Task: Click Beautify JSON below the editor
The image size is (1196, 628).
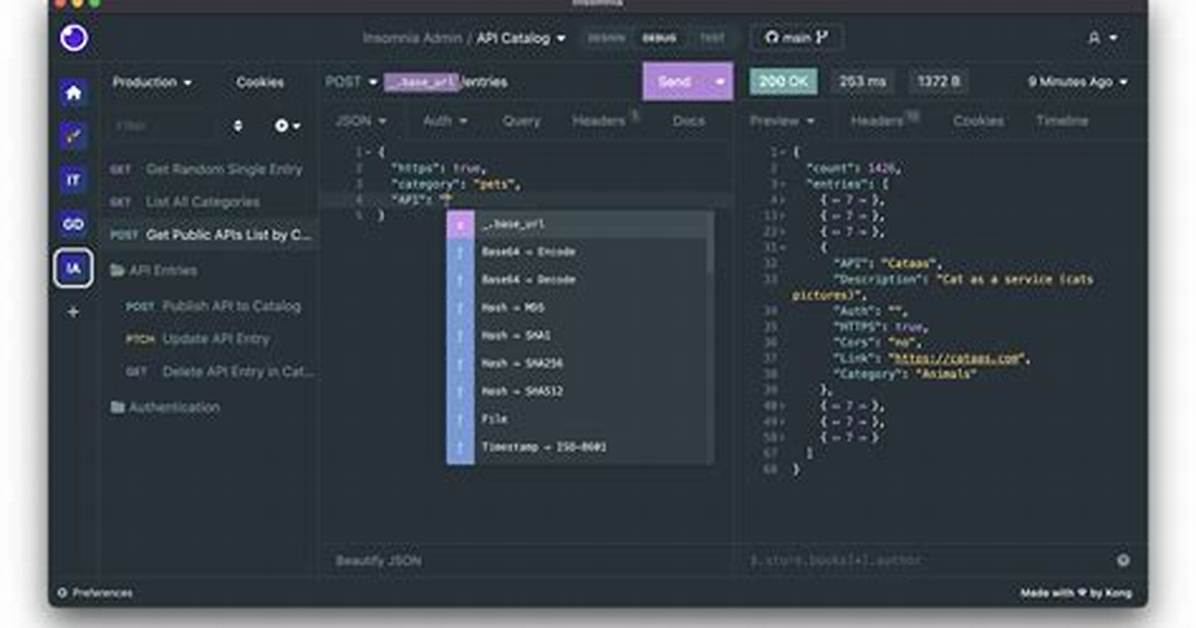Action: pyautogui.click(x=378, y=561)
